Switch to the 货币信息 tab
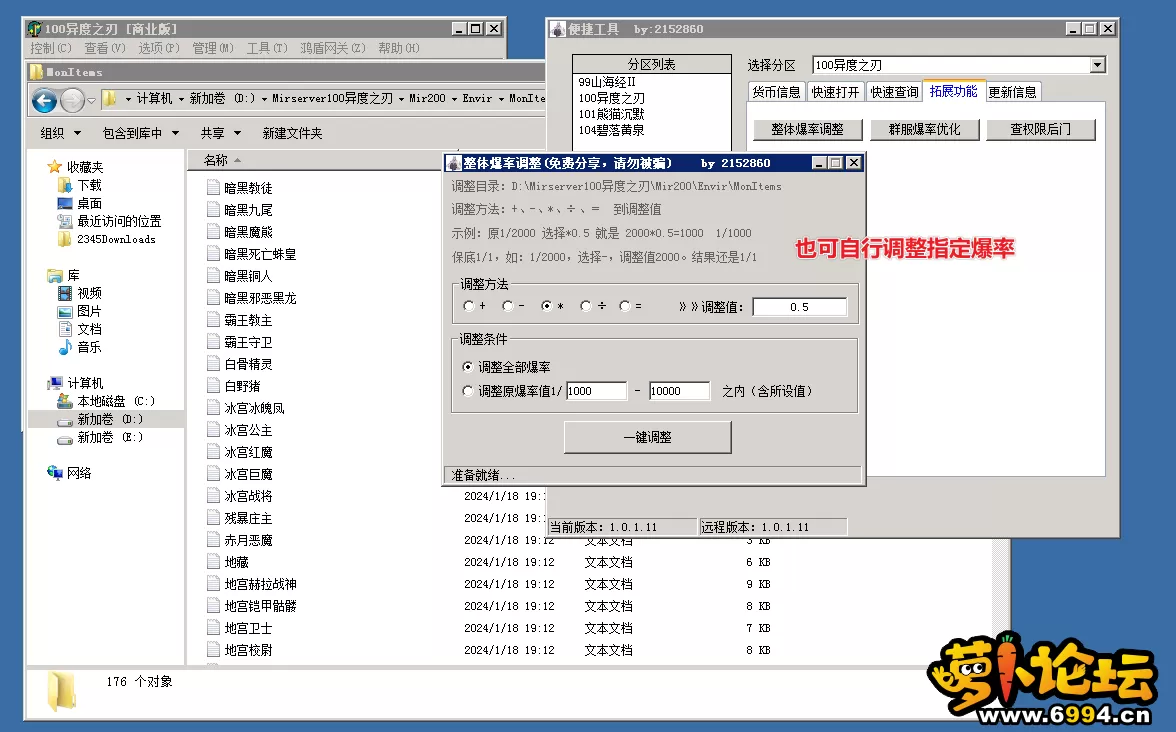The width and height of the screenshot is (1176, 732). (776, 92)
